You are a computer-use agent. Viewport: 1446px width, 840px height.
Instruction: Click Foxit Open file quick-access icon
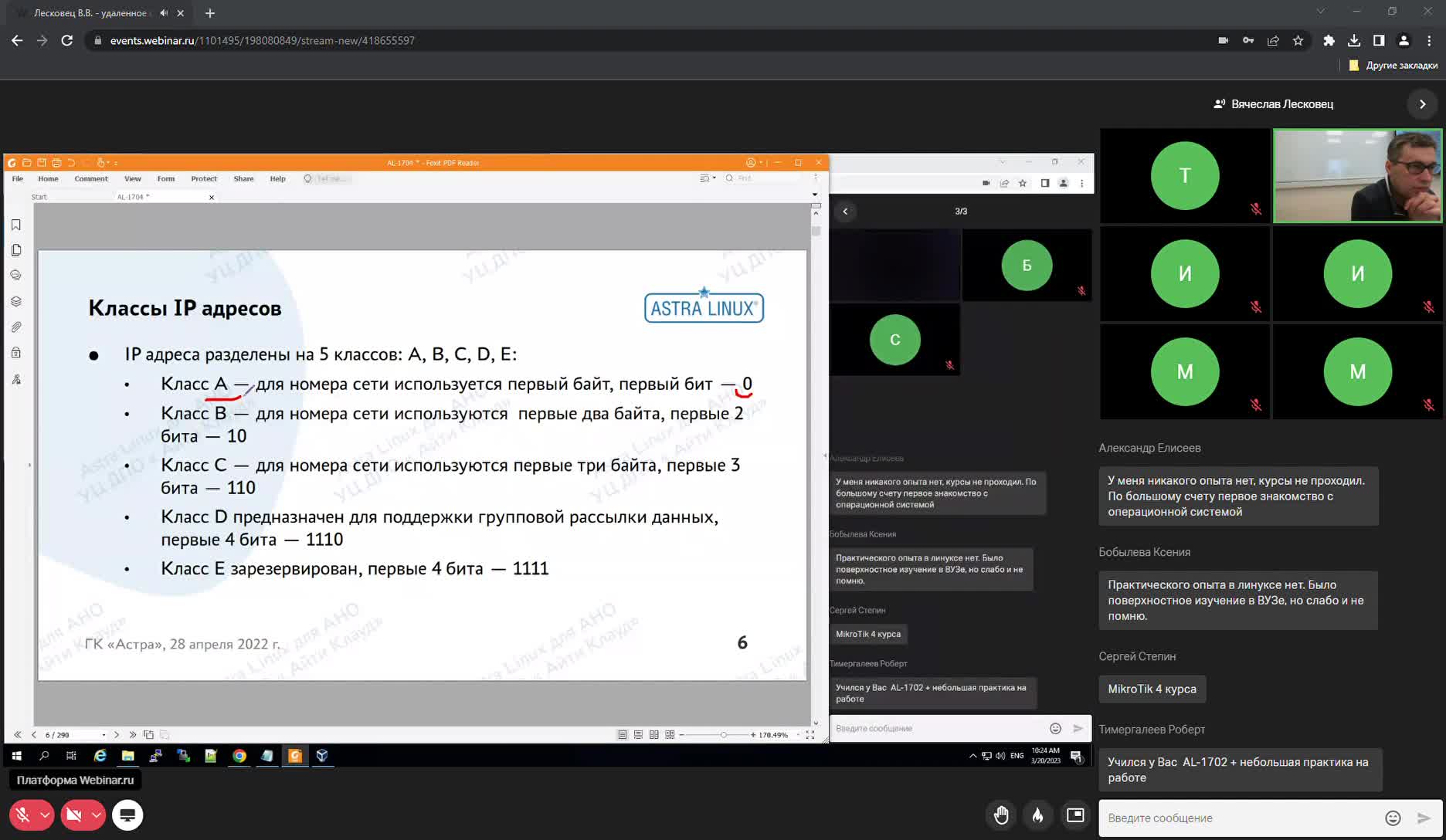point(27,163)
